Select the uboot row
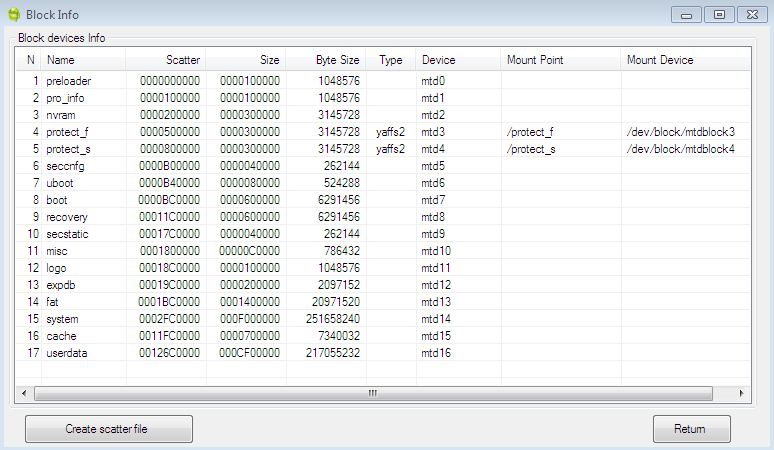774x450 pixels. 383,183
